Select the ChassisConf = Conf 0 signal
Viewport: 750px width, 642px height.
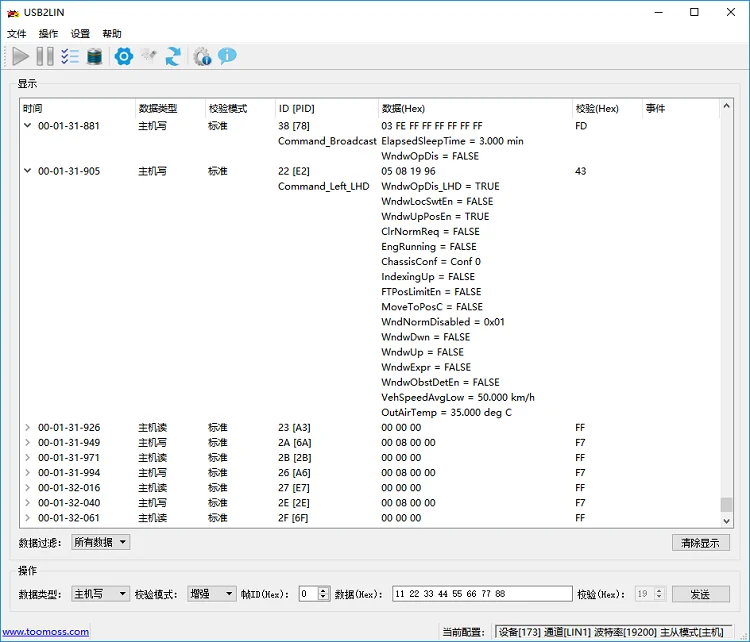pyautogui.click(x=430, y=262)
